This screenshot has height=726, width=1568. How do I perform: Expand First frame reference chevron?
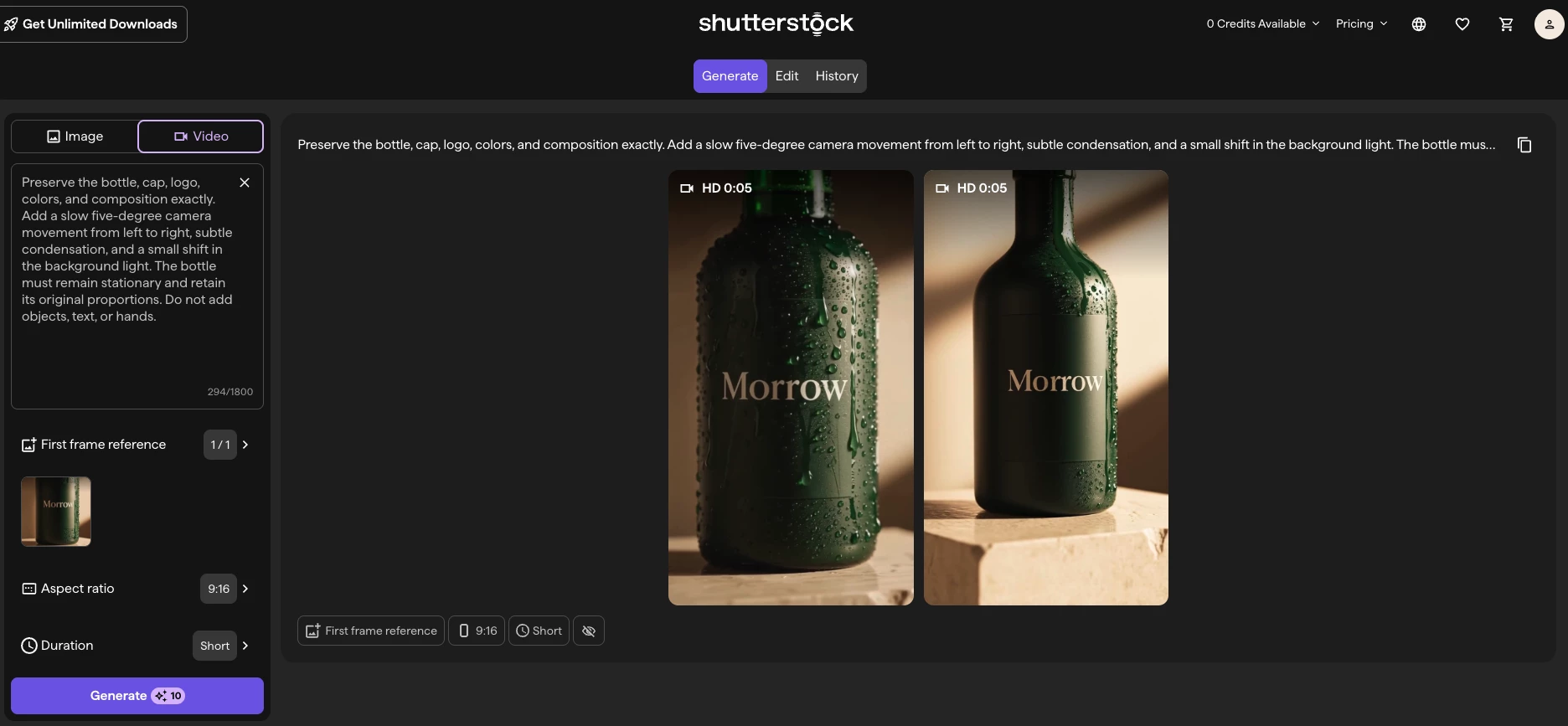pos(245,445)
